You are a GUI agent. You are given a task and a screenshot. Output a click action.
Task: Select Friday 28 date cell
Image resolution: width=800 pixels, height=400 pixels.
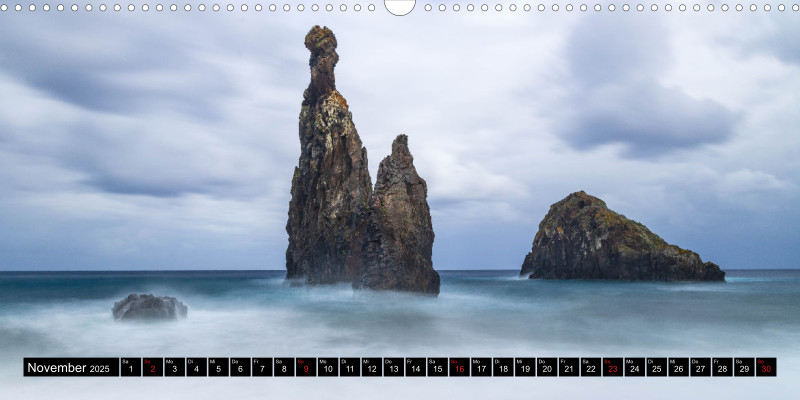pyautogui.click(x=723, y=367)
